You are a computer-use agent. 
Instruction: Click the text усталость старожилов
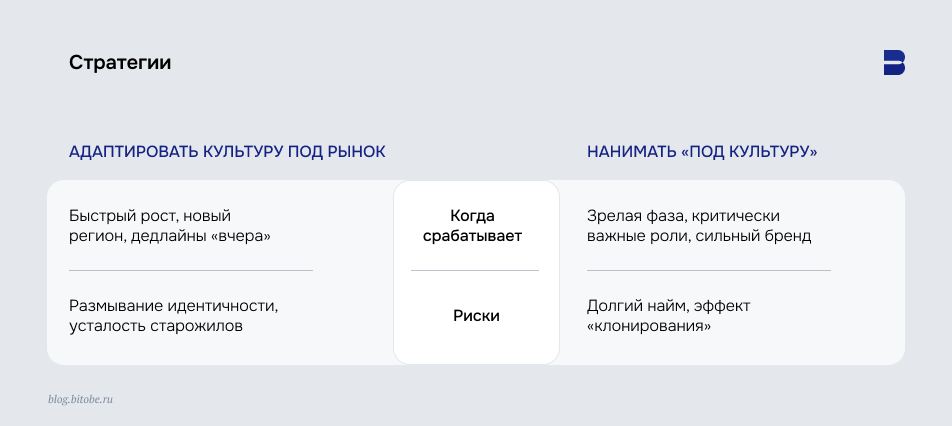155,326
